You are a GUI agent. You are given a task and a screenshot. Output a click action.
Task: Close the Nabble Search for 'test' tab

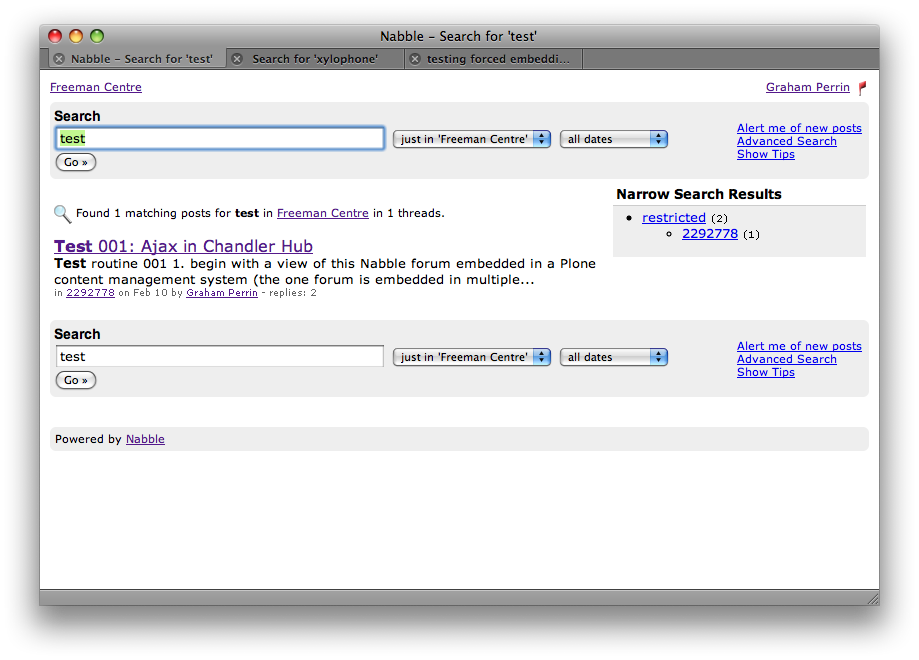[x=59, y=59]
